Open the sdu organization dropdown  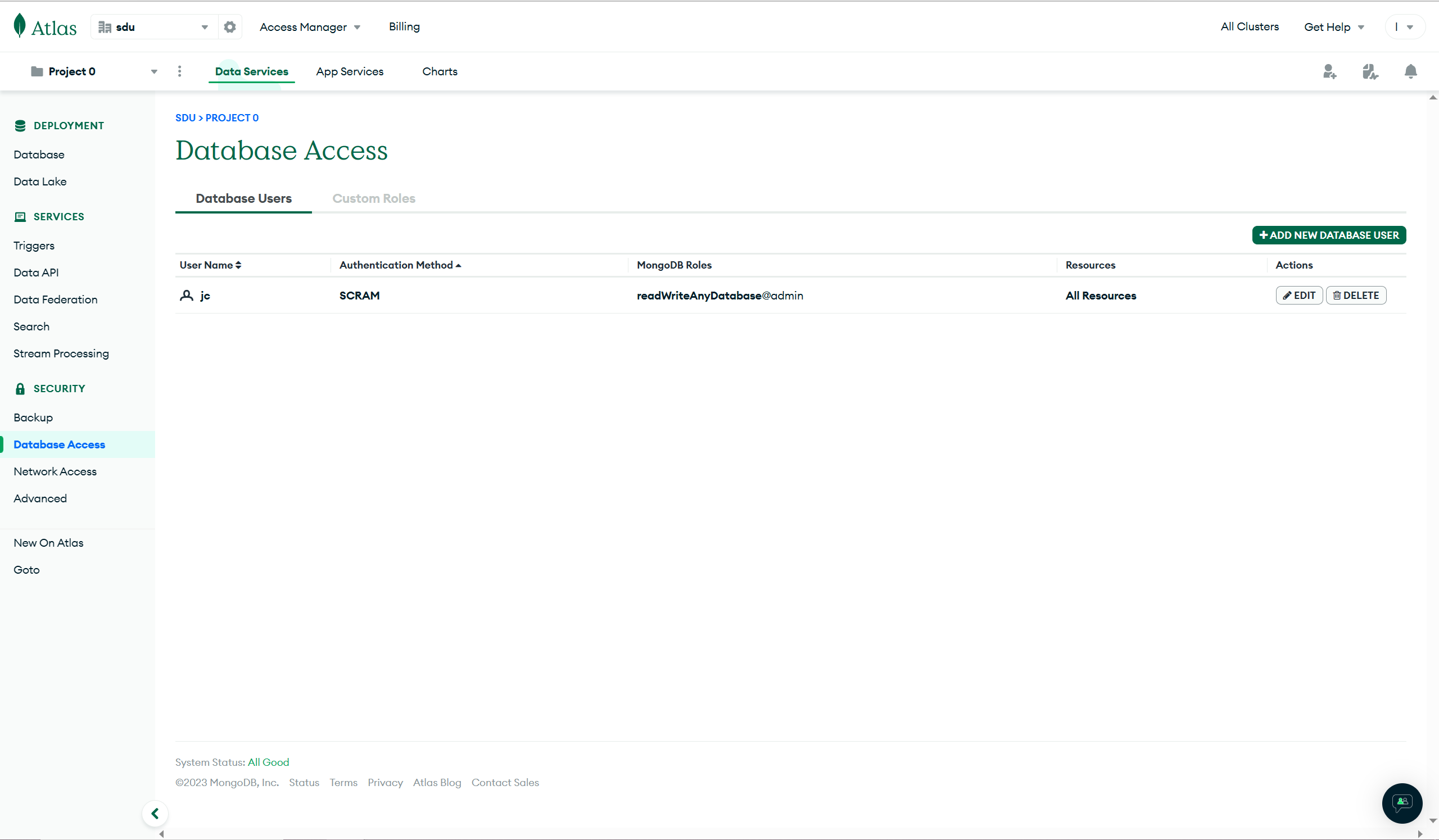coord(153,27)
